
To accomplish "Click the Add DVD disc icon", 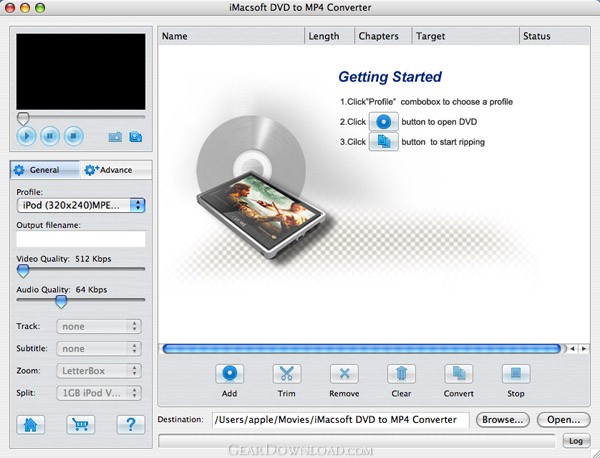I will [230, 373].
